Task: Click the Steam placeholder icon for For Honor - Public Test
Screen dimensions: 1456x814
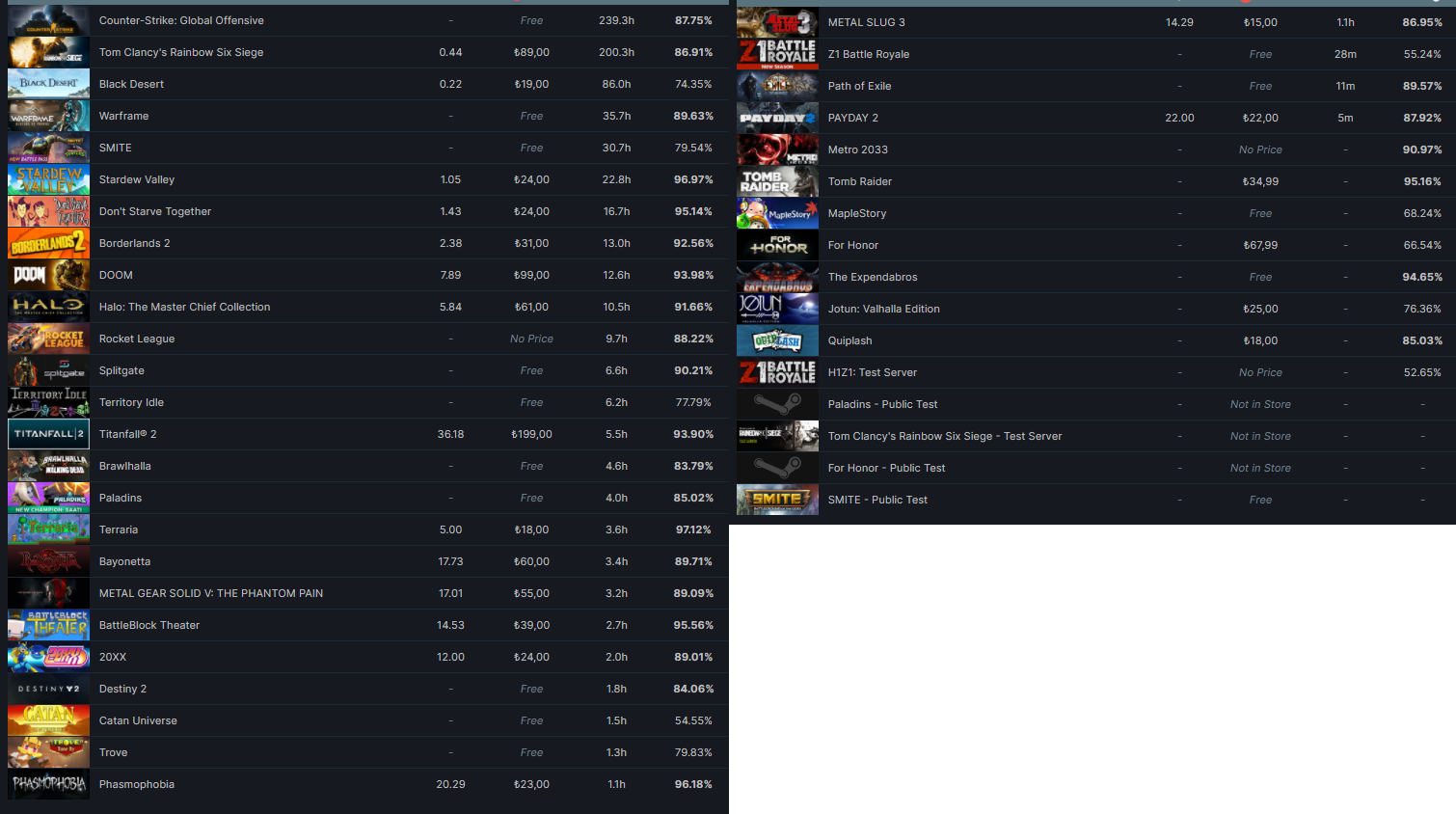Action: coord(777,468)
